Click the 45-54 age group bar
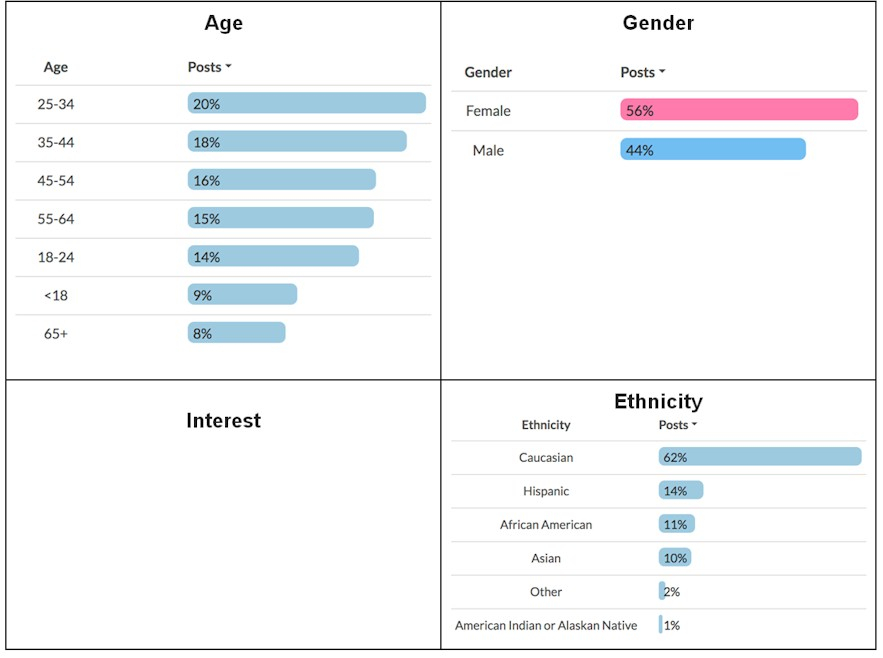 click(281, 180)
